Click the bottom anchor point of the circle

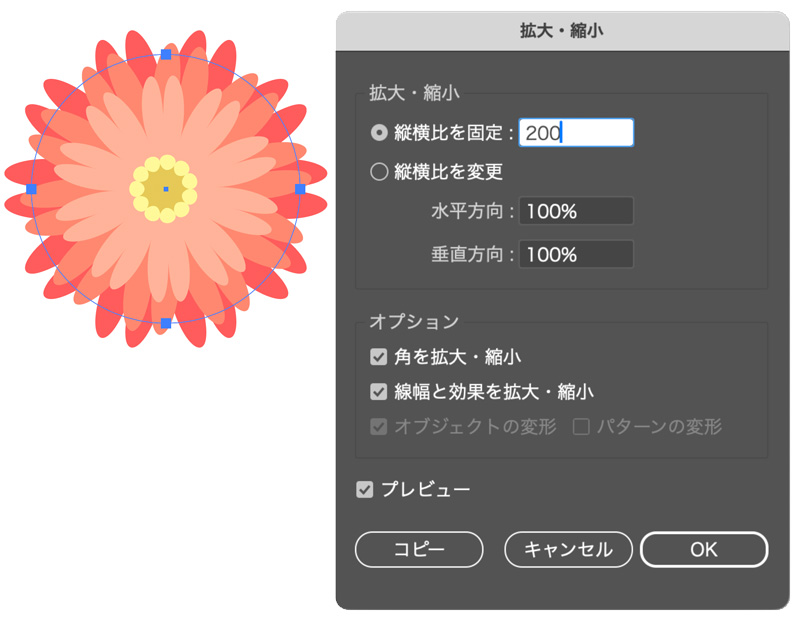point(166,323)
